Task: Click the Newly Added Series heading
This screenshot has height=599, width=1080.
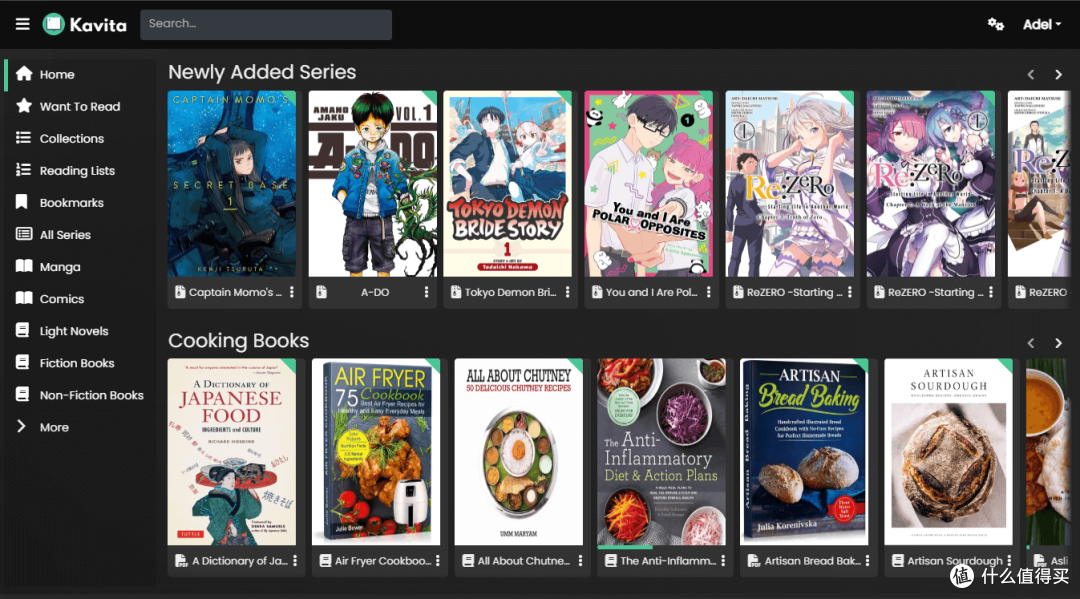Action: click(x=262, y=72)
